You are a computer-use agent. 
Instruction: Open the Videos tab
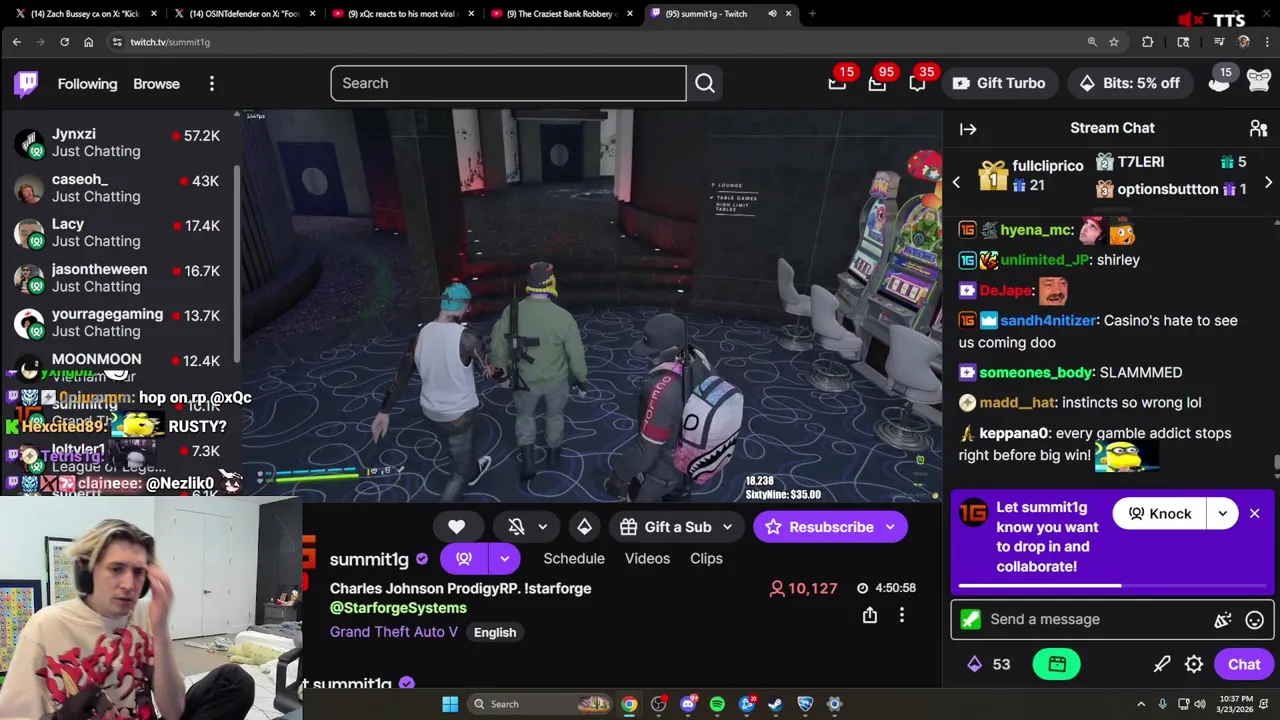click(647, 558)
